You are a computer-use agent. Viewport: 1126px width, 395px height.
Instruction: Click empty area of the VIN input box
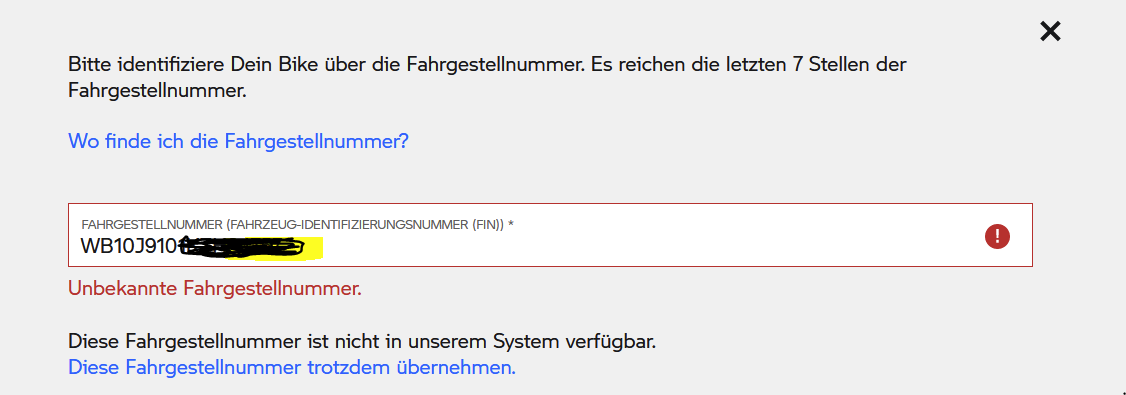coord(646,244)
